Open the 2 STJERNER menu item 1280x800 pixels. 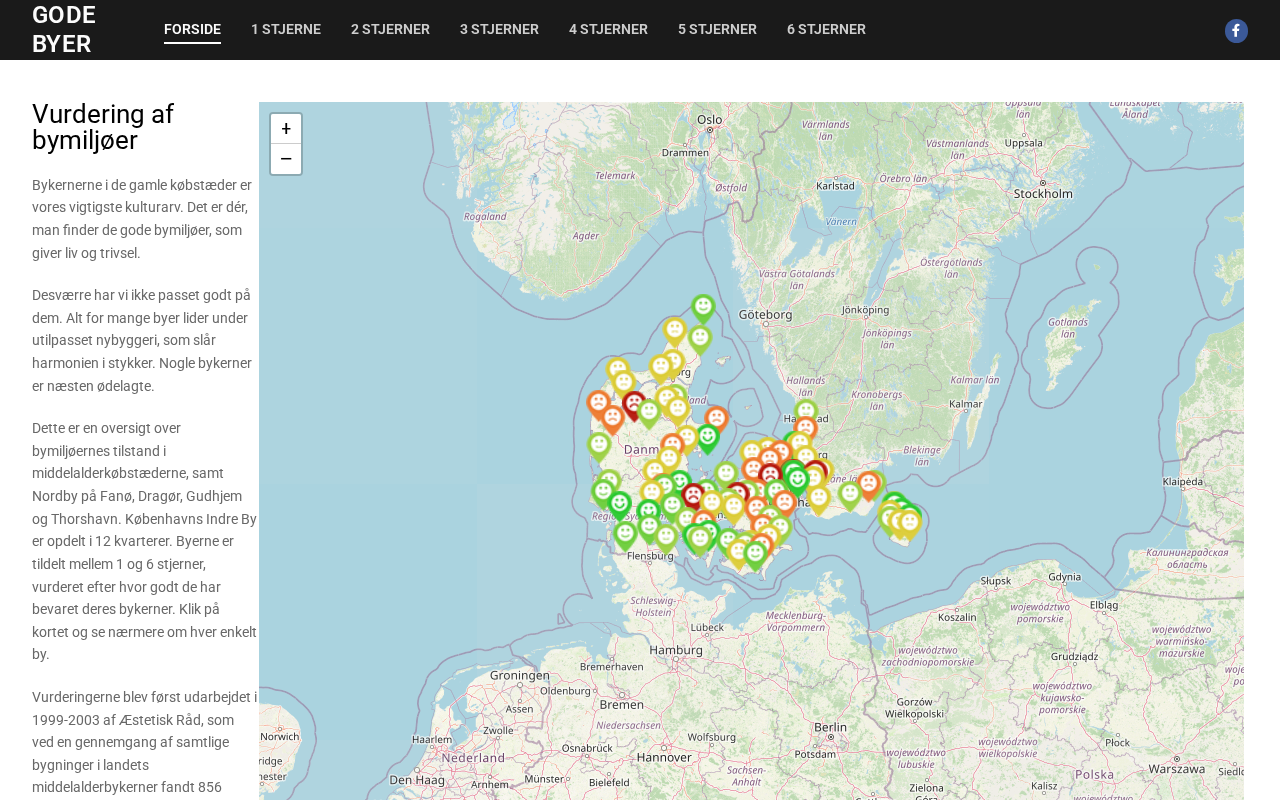coord(390,30)
